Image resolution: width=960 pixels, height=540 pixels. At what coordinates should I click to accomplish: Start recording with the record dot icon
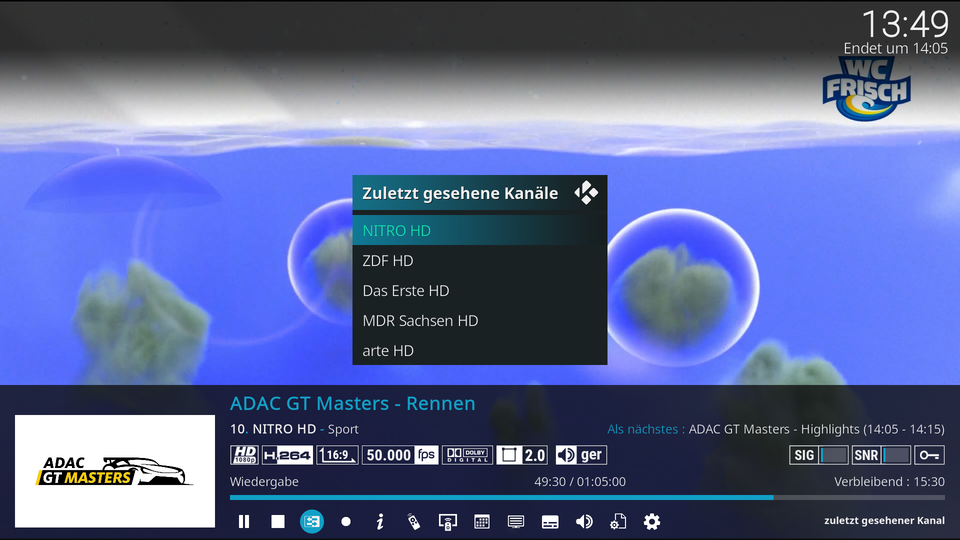tap(346, 522)
